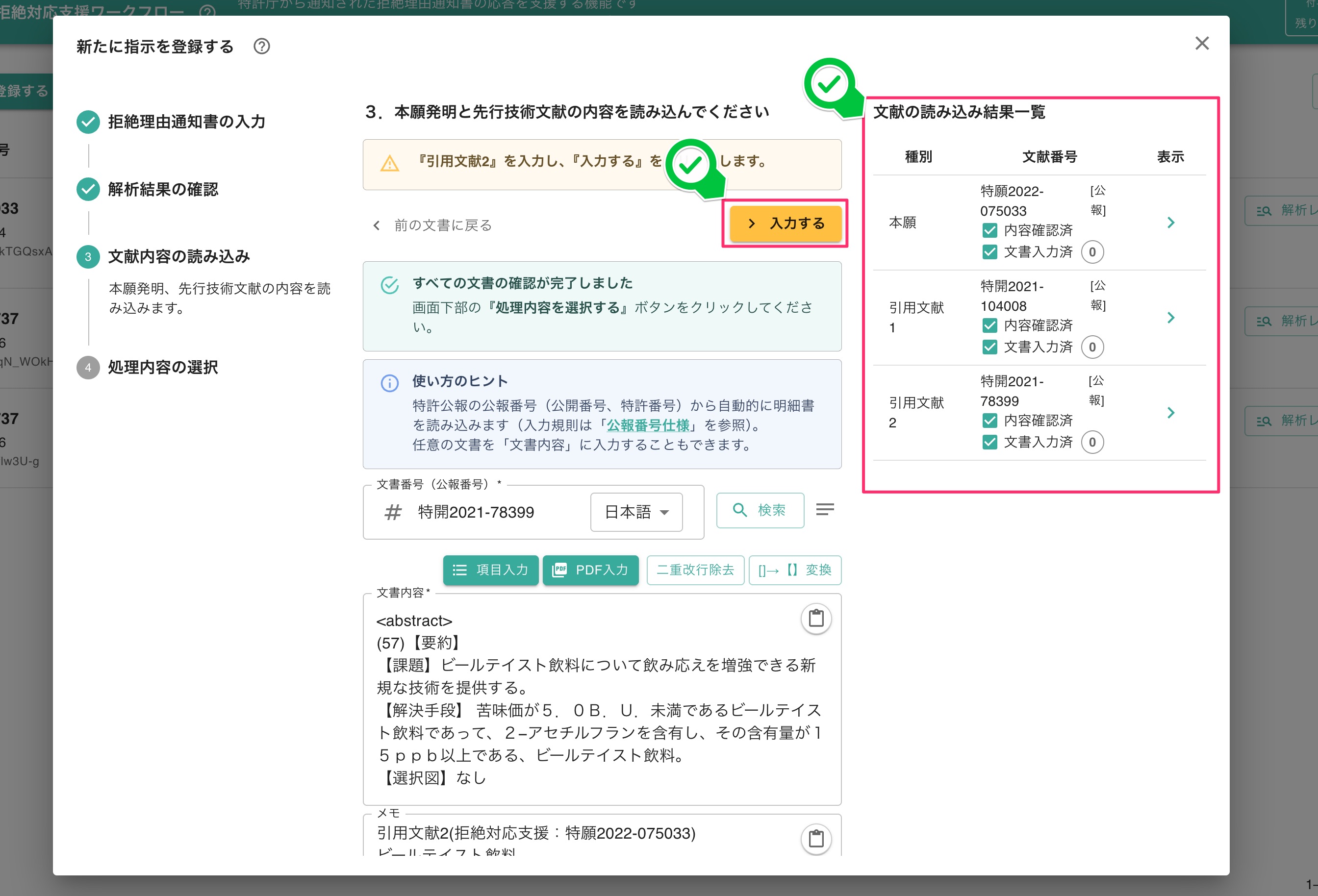Click the PDF入力 button
This screenshot has height=896, width=1318.
(x=590, y=570)
